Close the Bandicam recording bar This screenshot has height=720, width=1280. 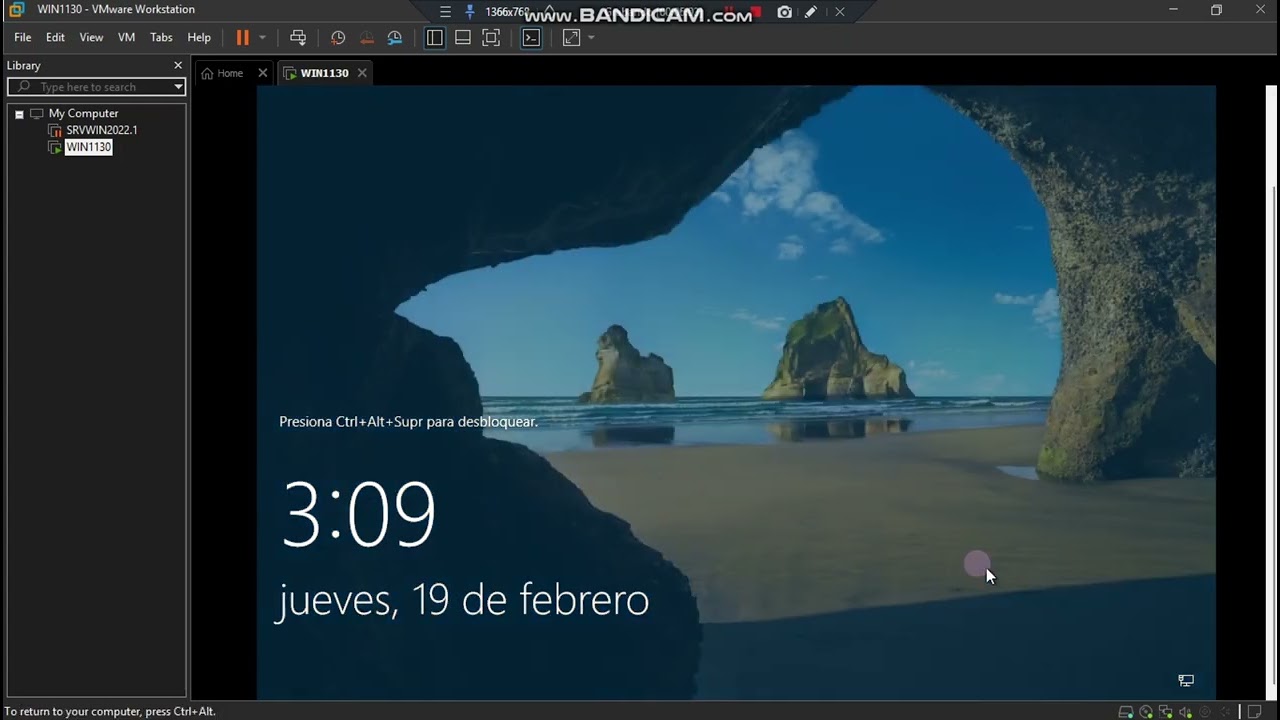(x=840, y=12)
